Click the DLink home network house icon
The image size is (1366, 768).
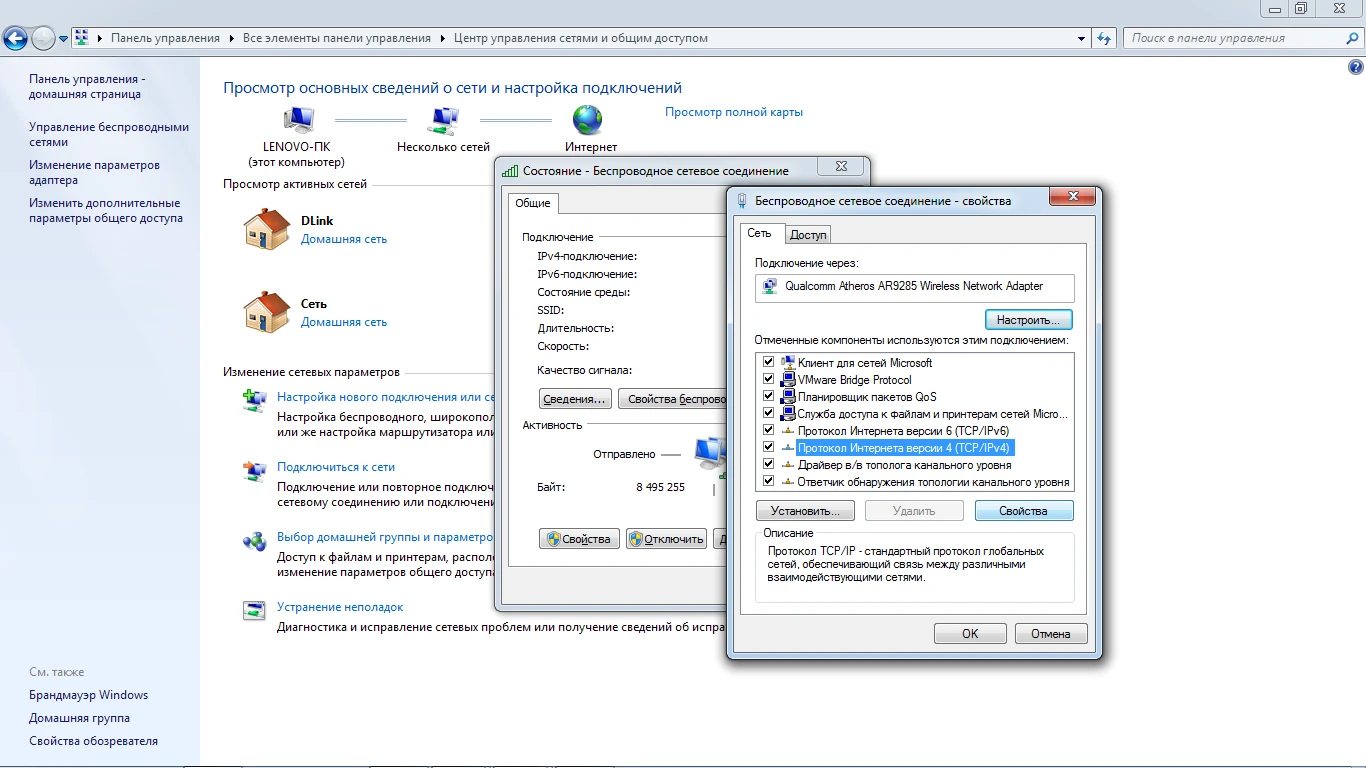(266, 229)
